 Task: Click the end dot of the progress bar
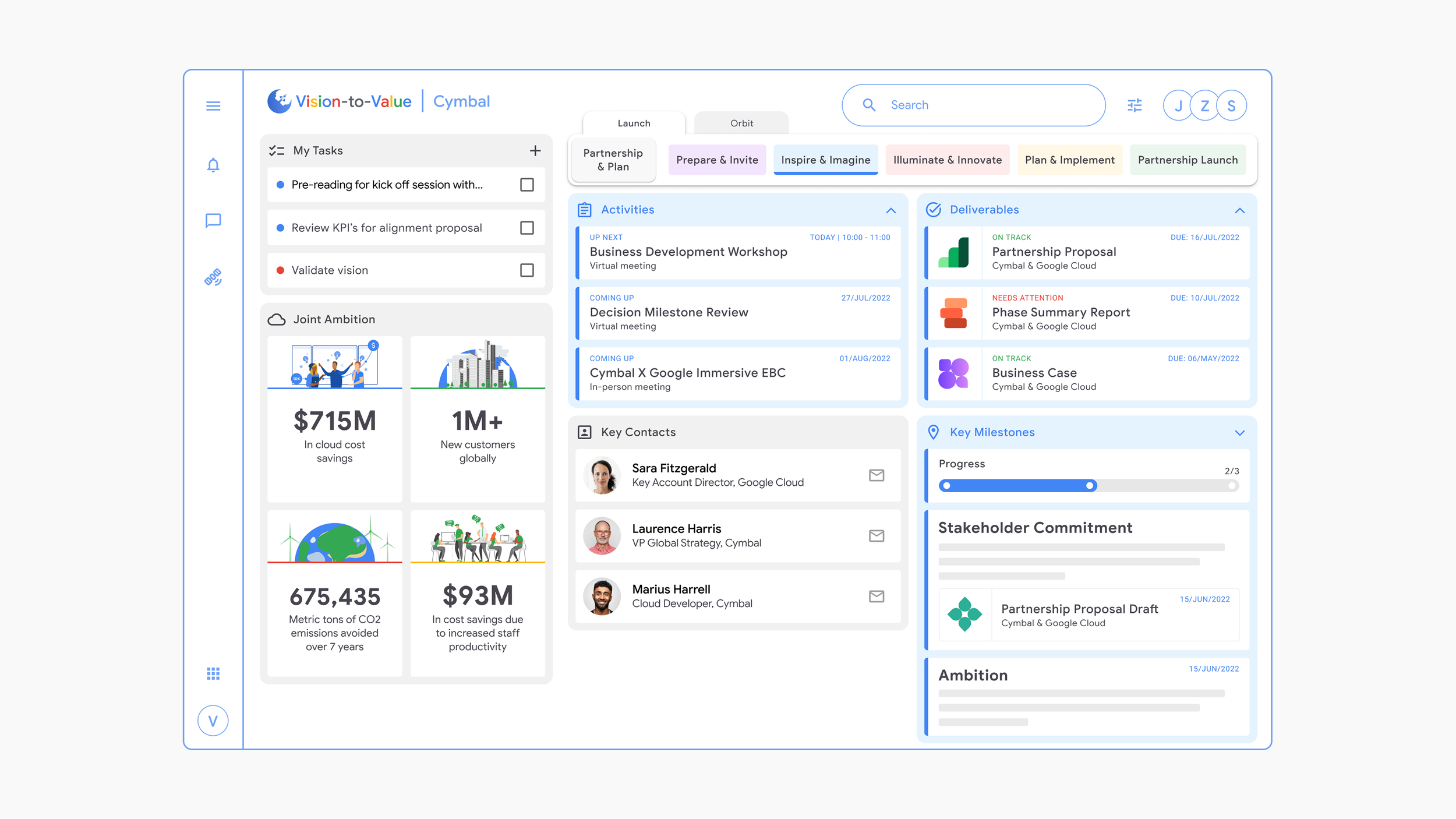point(1232,486)
